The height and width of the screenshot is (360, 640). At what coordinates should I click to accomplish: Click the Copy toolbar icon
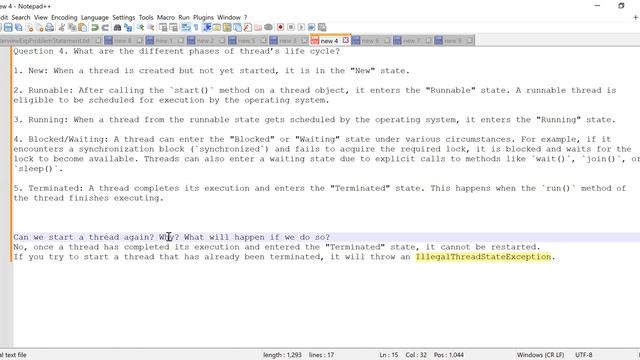coord(72,27)
